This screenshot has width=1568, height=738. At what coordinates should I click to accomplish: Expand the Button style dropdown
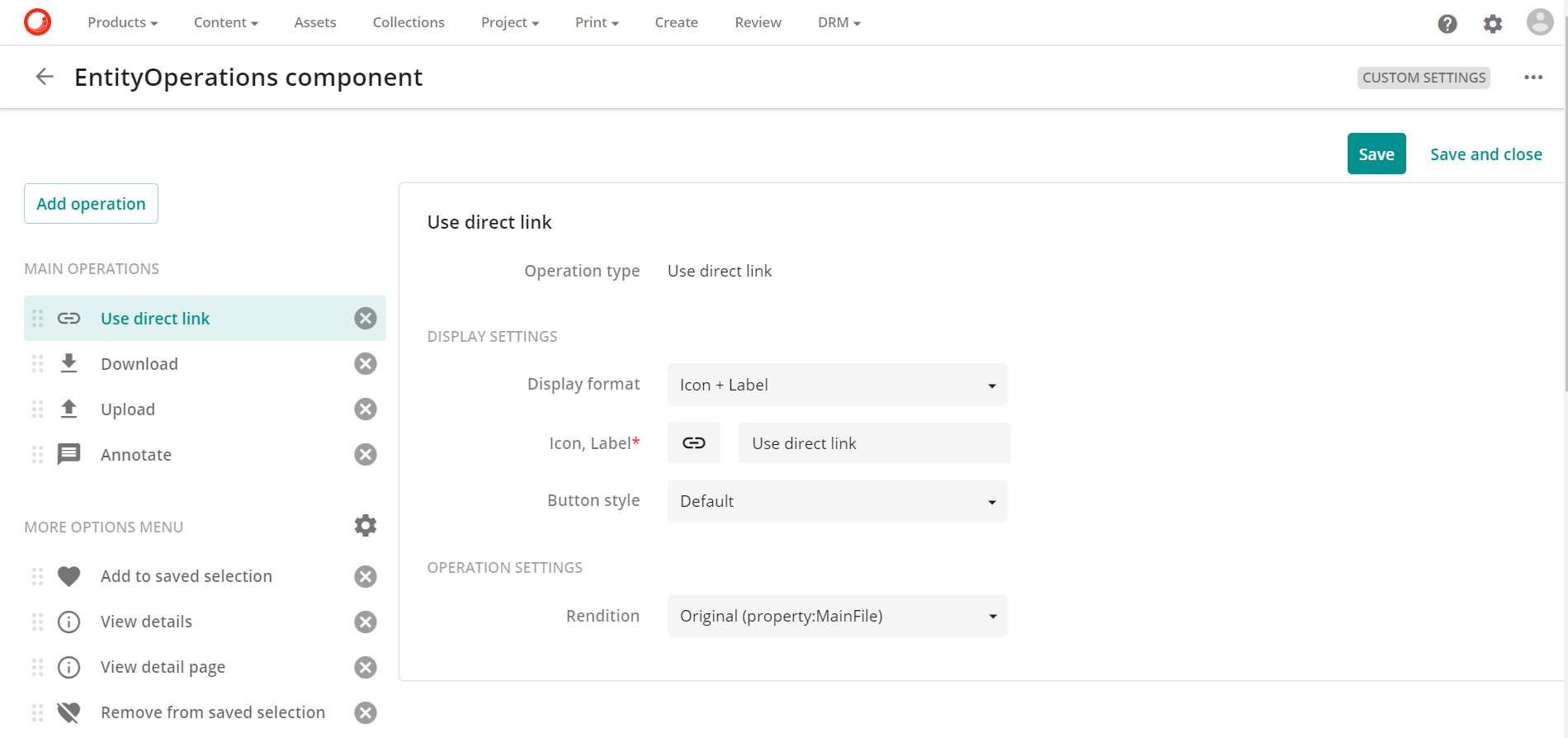(837, 501)
